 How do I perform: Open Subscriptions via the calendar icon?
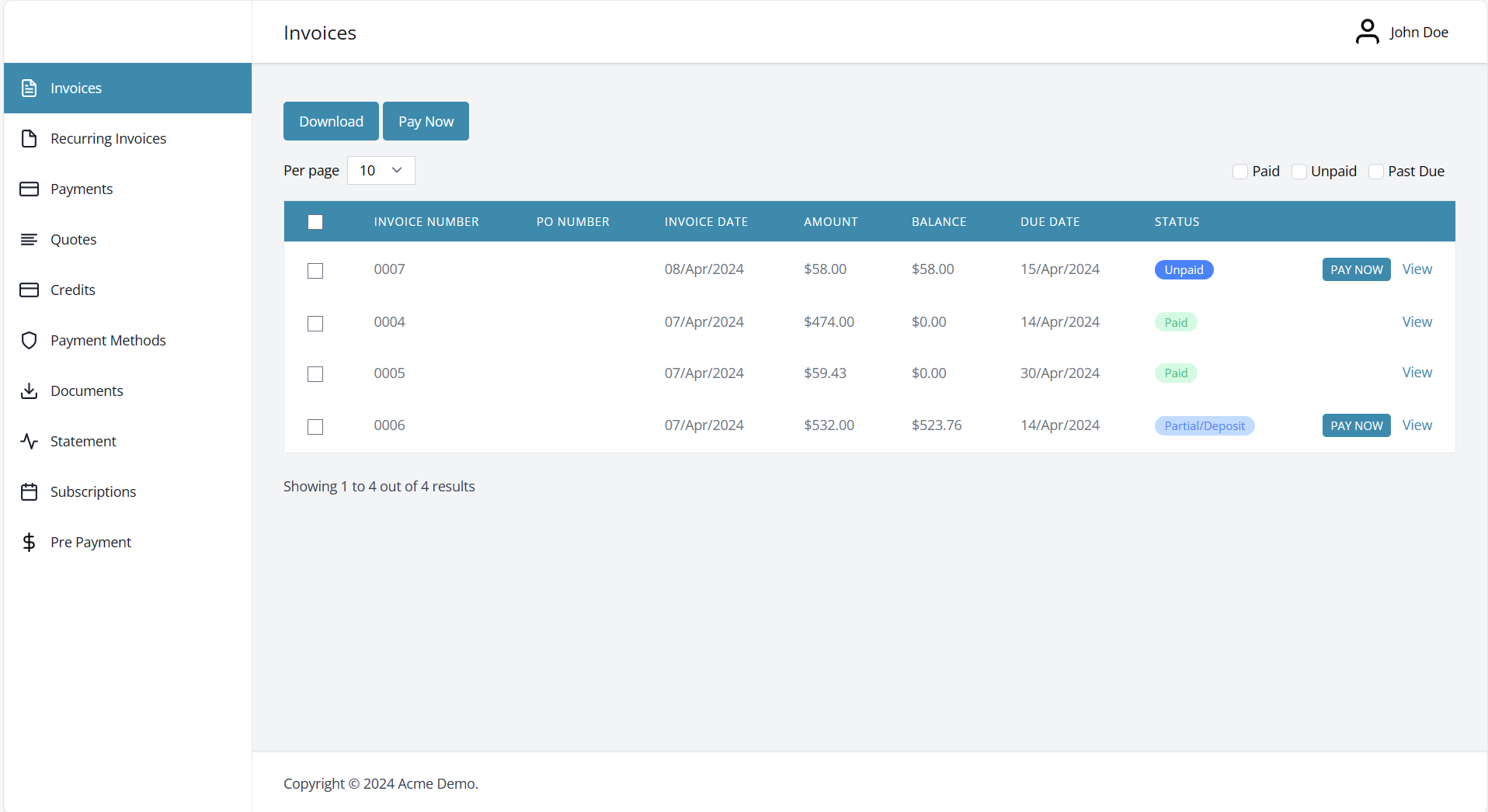coord(29,491)
